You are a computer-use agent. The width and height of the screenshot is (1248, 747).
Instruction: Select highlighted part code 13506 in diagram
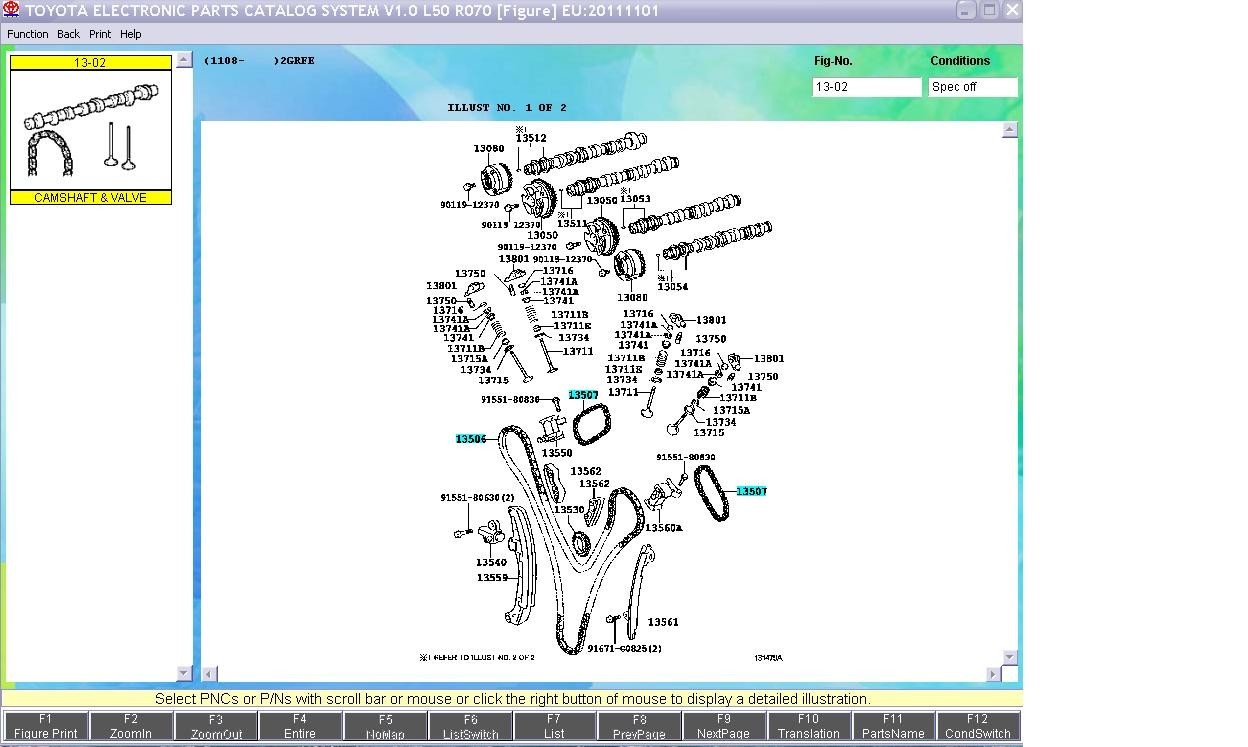[x=471, y=439]
